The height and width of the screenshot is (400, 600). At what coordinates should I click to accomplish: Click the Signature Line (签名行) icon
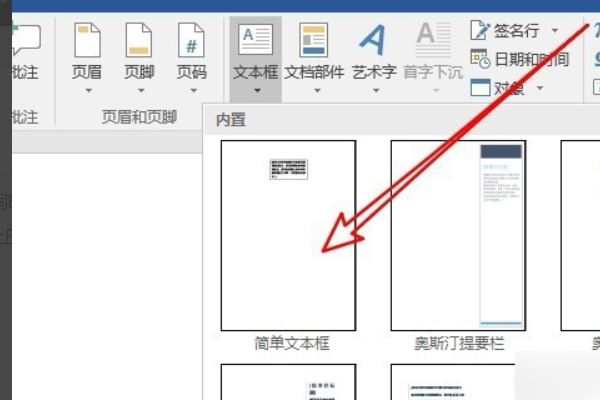pos(480,30)
